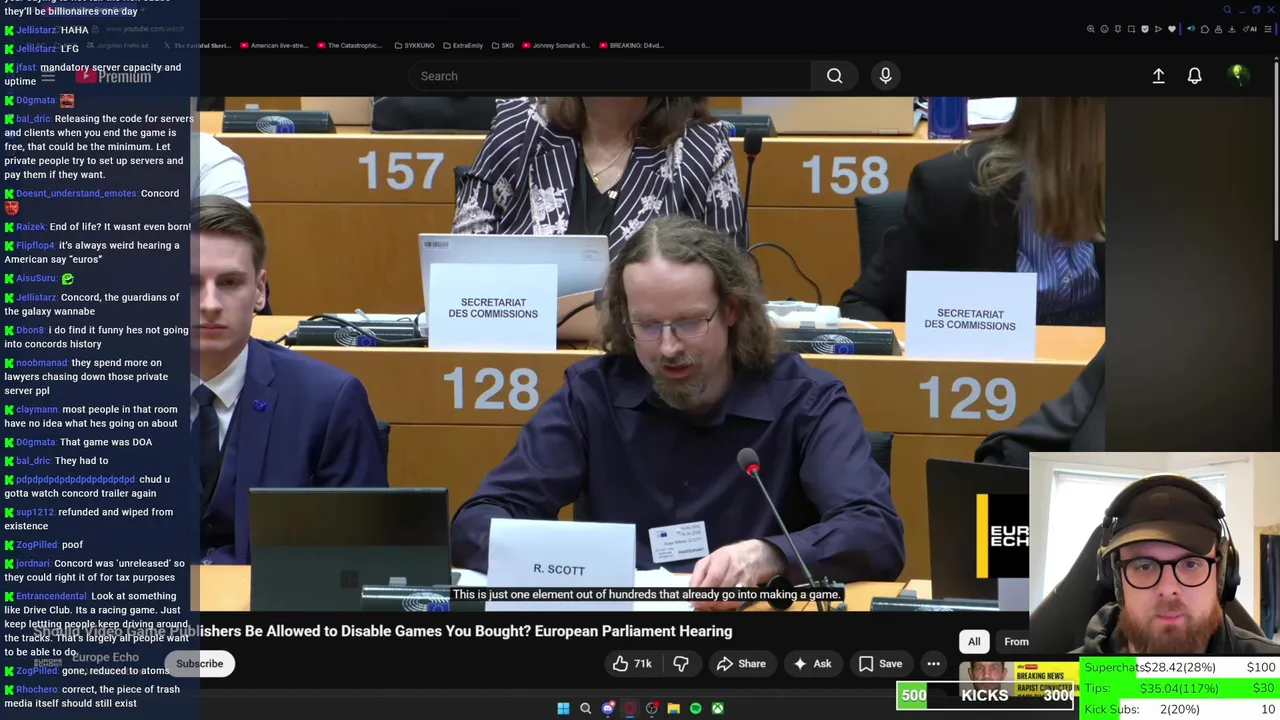Click the profile person icon in toolbar
The height and width of the screenshot is (720, 1280).
1218,29
